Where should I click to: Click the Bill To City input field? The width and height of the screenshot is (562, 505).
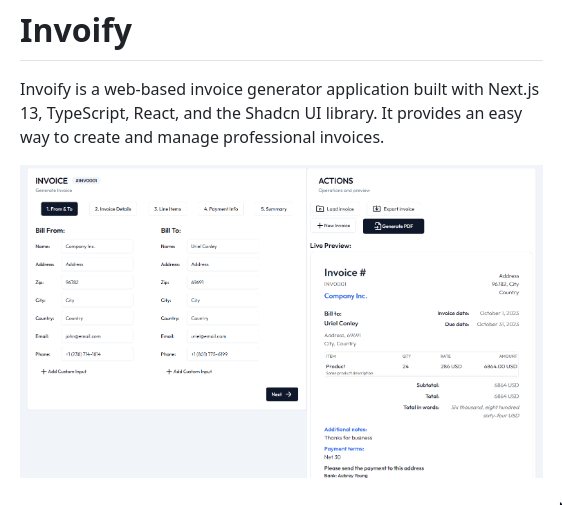(223, 300)
